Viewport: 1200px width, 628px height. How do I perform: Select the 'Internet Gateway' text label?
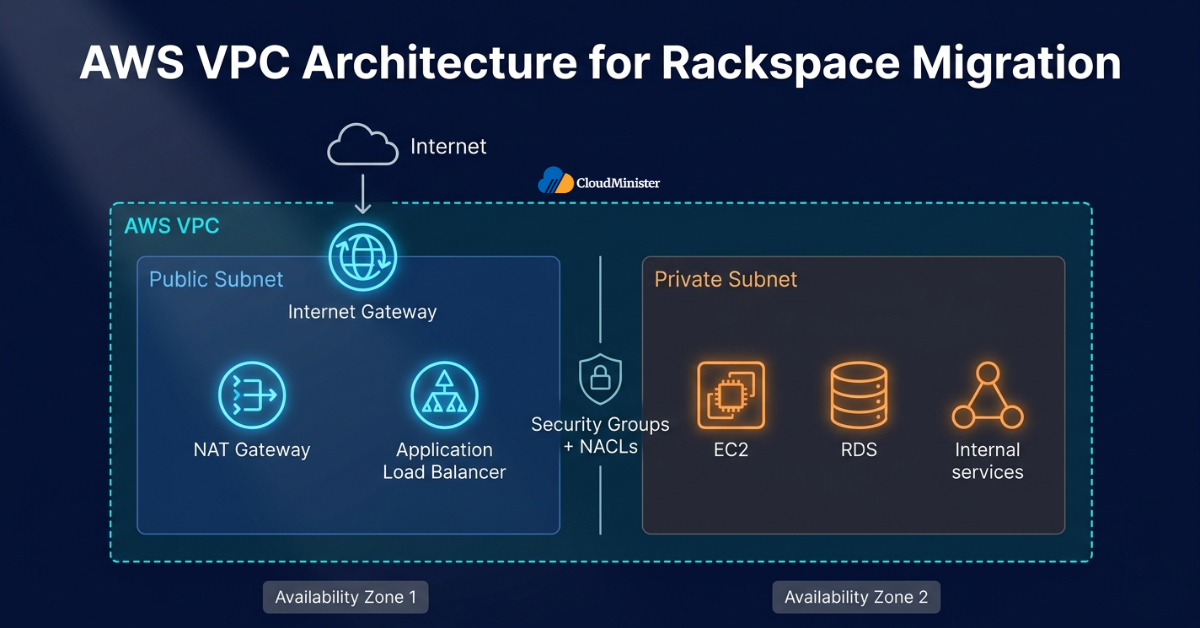coord(362,312)
